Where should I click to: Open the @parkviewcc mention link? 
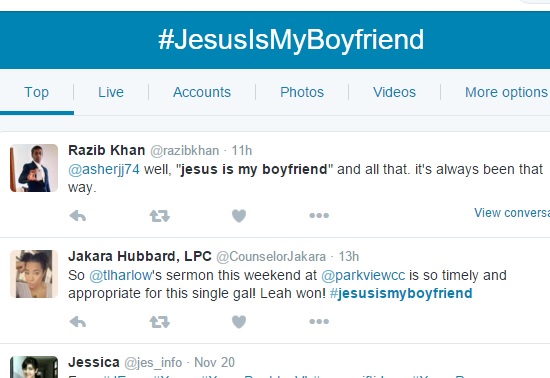tap(363, 276)
